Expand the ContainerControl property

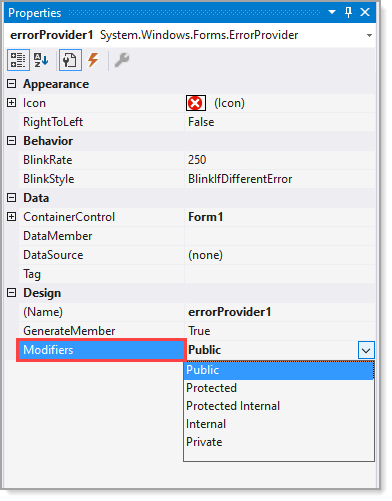point(12,217)
